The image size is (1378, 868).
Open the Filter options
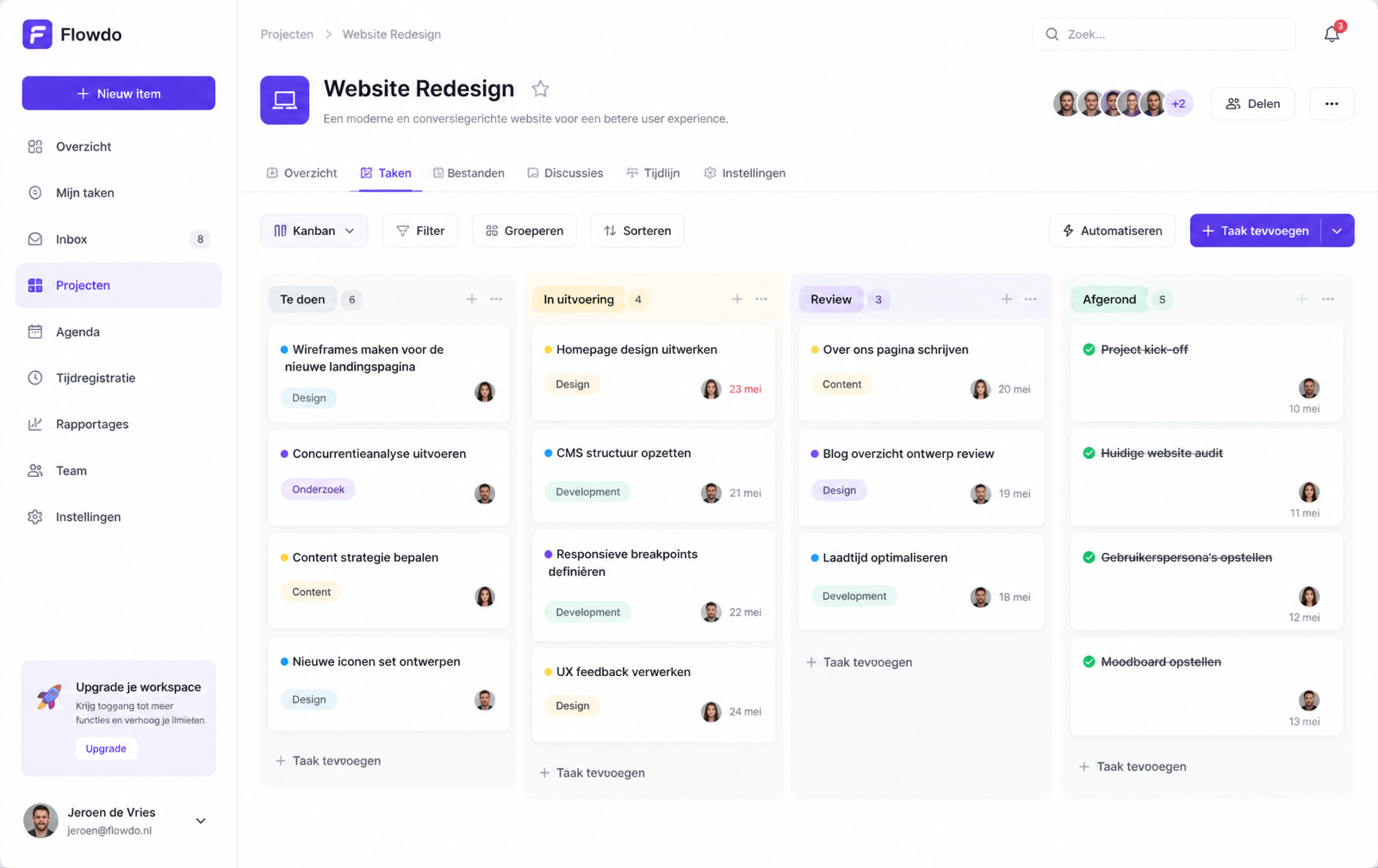[420, 231]
